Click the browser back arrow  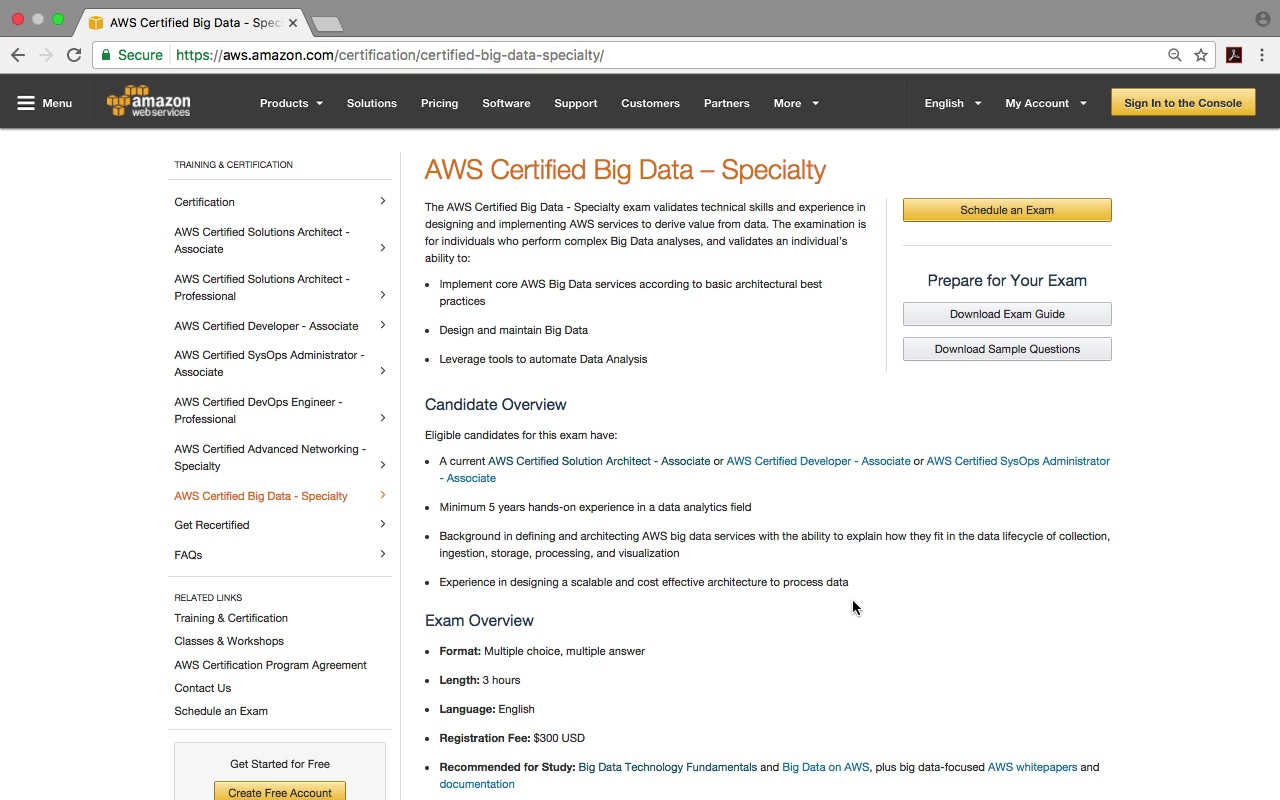(18, 55)
